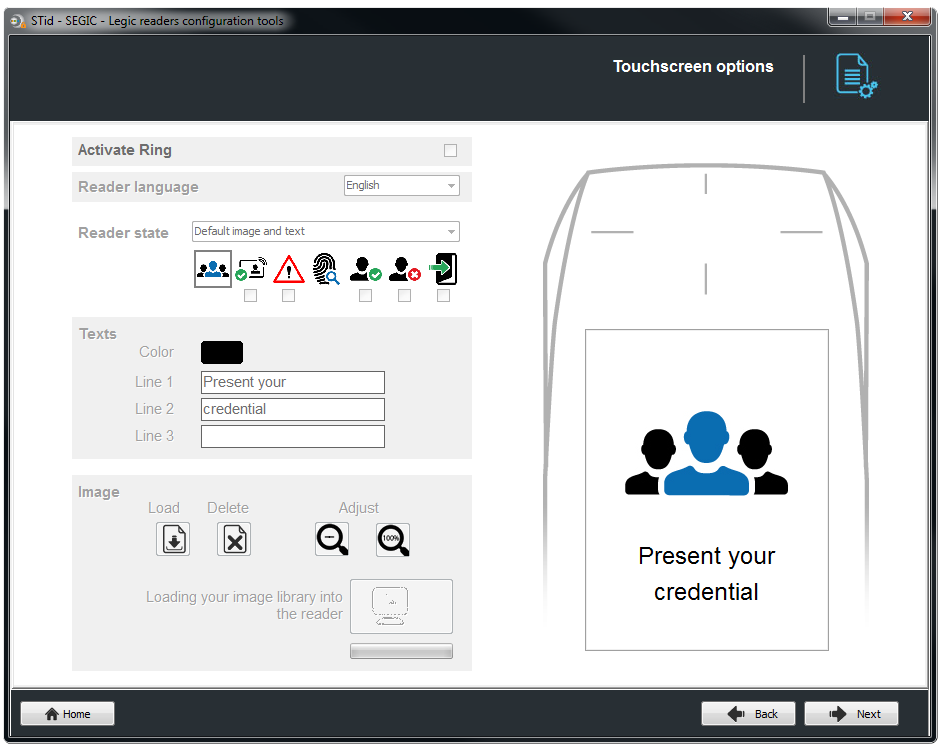Open the Reader language dropdown
Viewport: 941px width, 751px height.
click(402, 185)
